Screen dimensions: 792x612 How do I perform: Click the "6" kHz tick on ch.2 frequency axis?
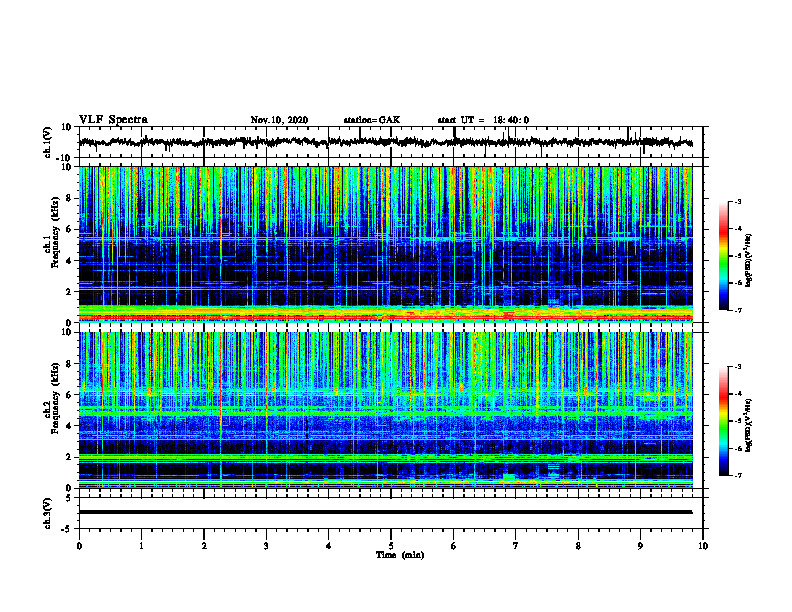(x=69, y=395)
